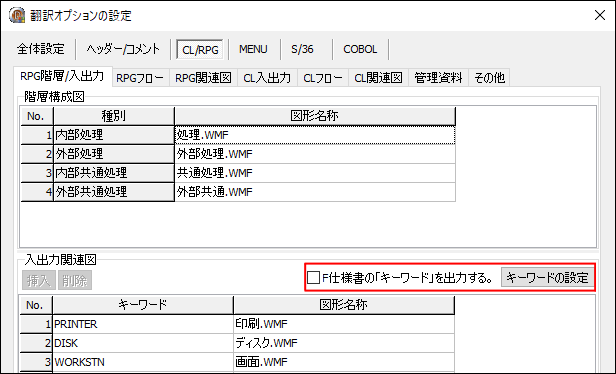Switch to the 全体設定 section

pos(41,49)
